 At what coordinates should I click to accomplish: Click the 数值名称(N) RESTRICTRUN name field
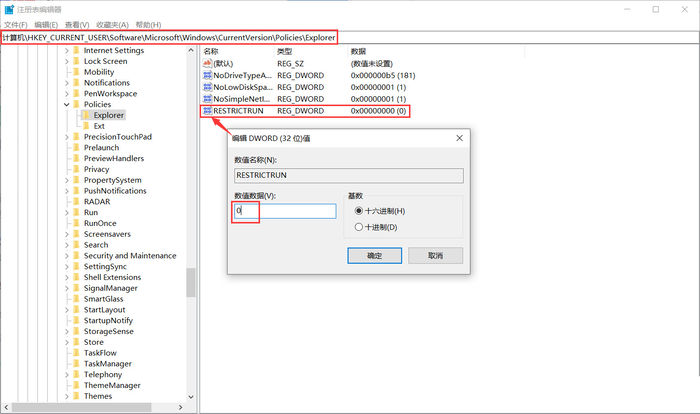(x=349, y=175)
